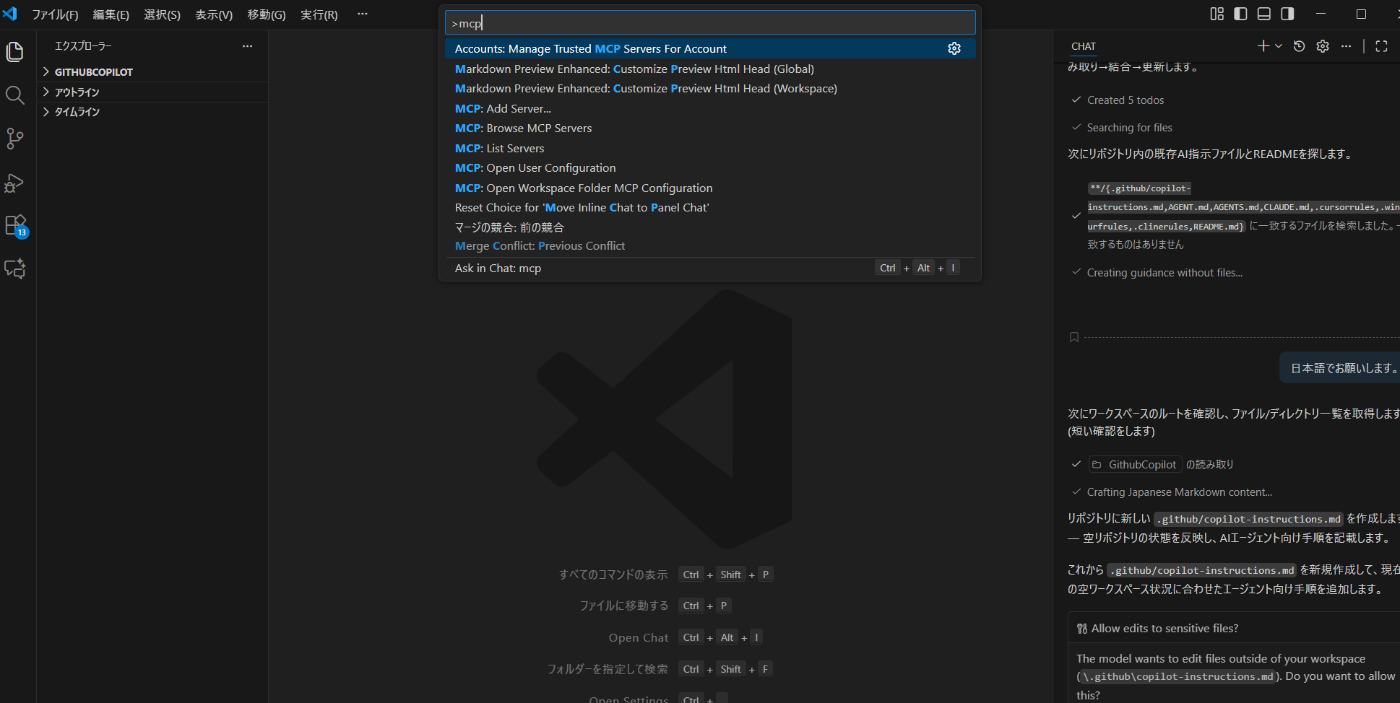Choose MCP: Add Server... command
The width and height of the screenshot is (1400, 703).
[x=710, y=108]
